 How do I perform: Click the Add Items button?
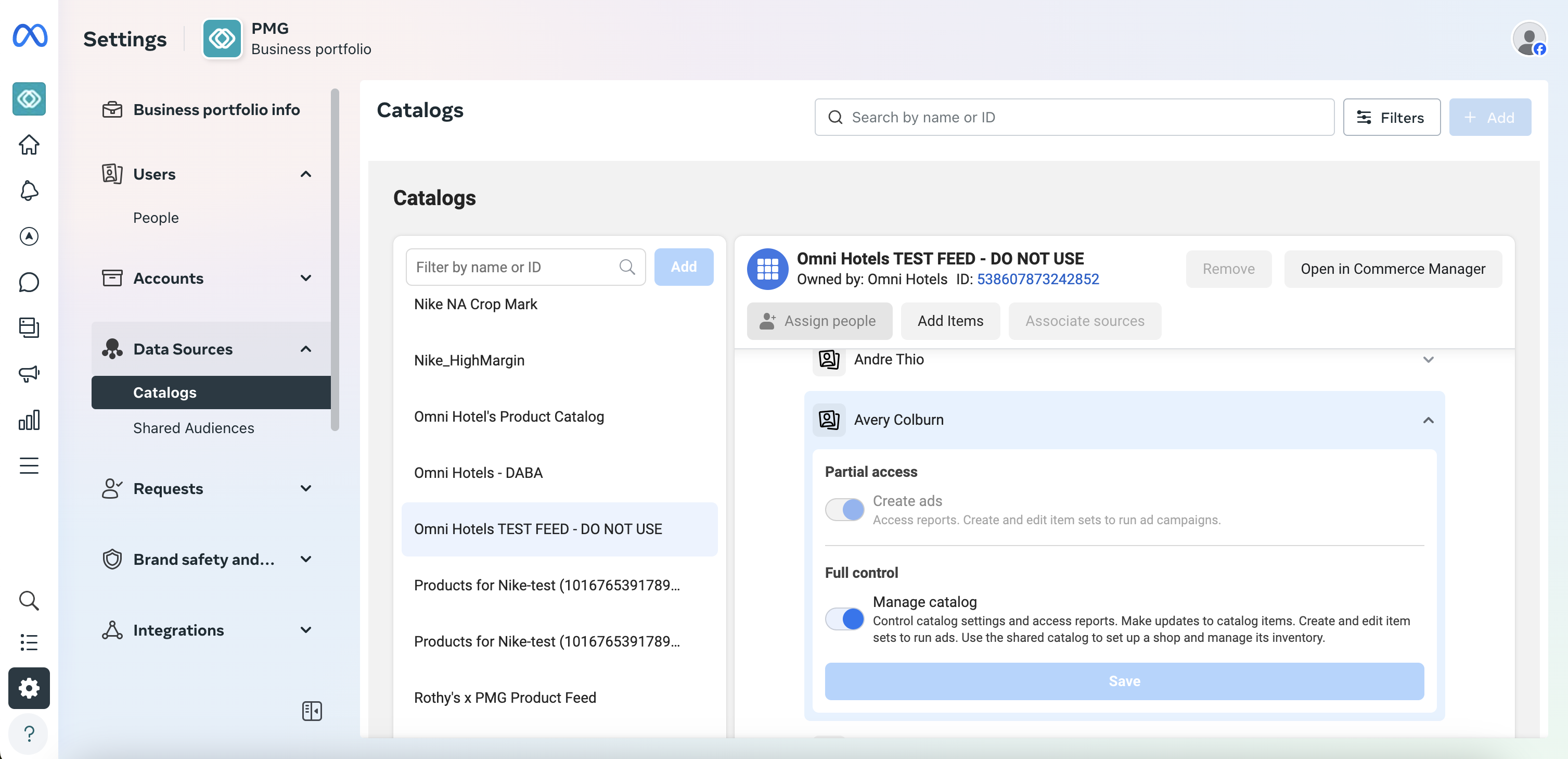pos(949,321)
